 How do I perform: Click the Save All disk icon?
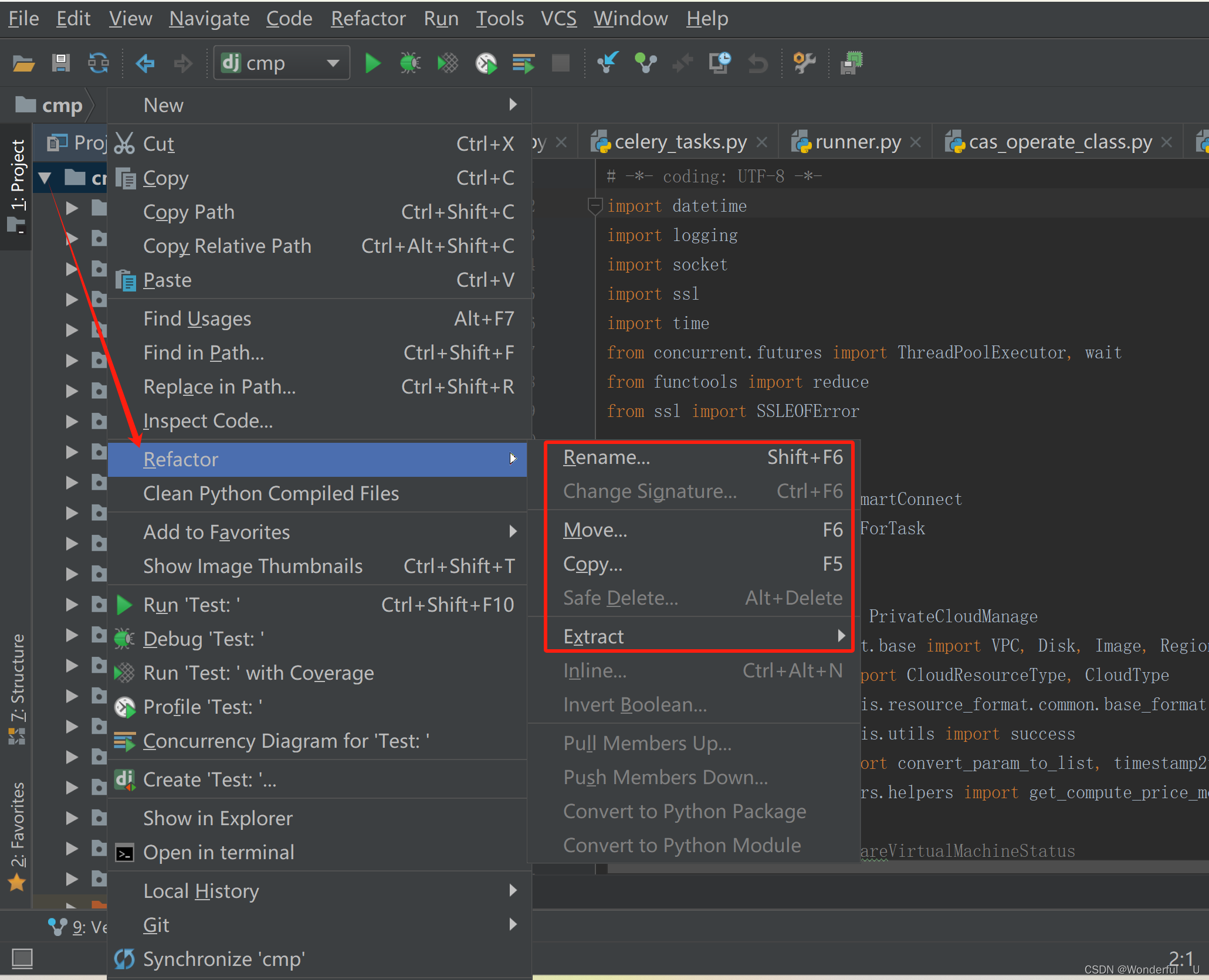[60, 63]
